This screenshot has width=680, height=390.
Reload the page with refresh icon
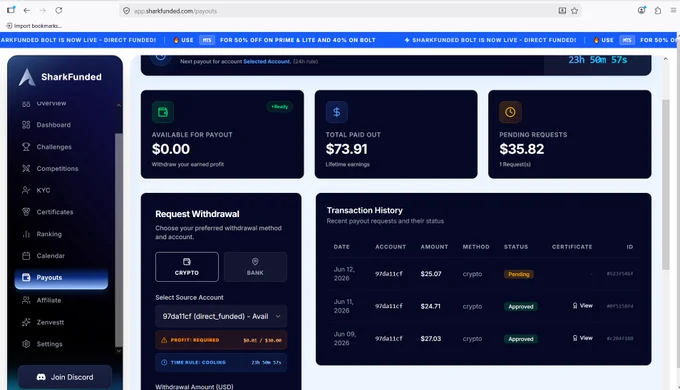tap(59, 10)
